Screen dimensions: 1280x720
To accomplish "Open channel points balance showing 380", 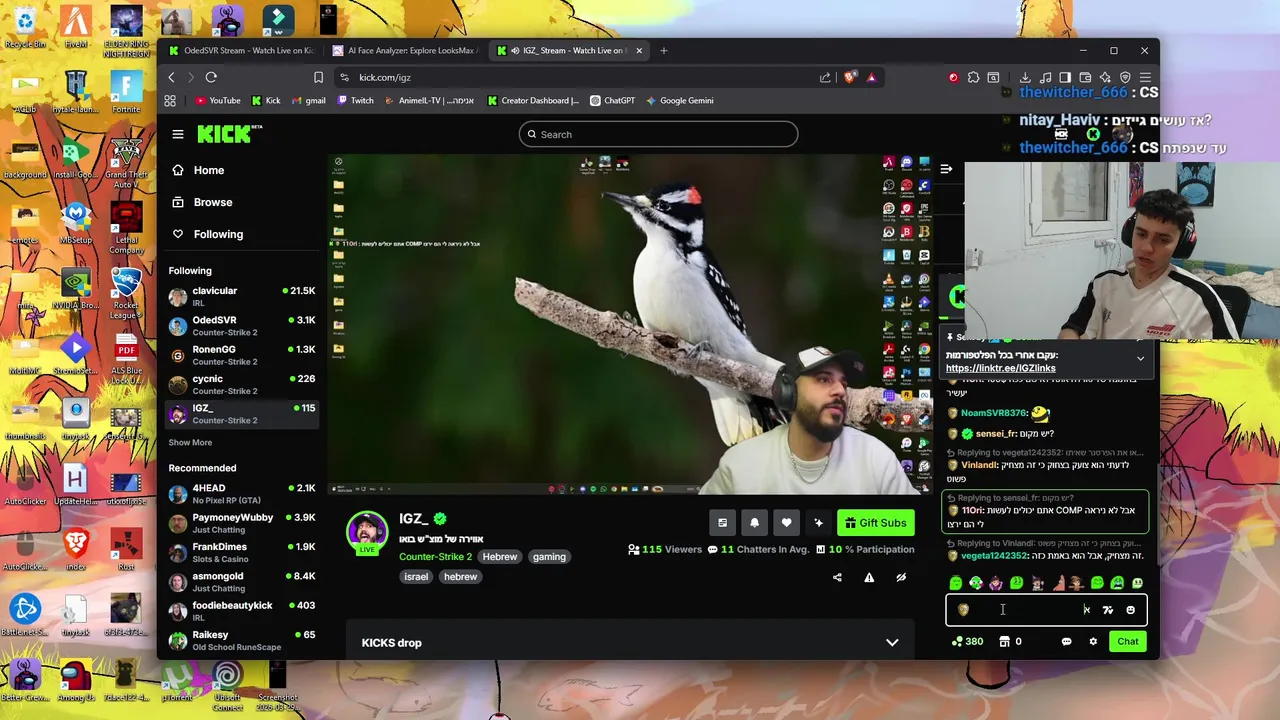I will click(x=968, y=641).
